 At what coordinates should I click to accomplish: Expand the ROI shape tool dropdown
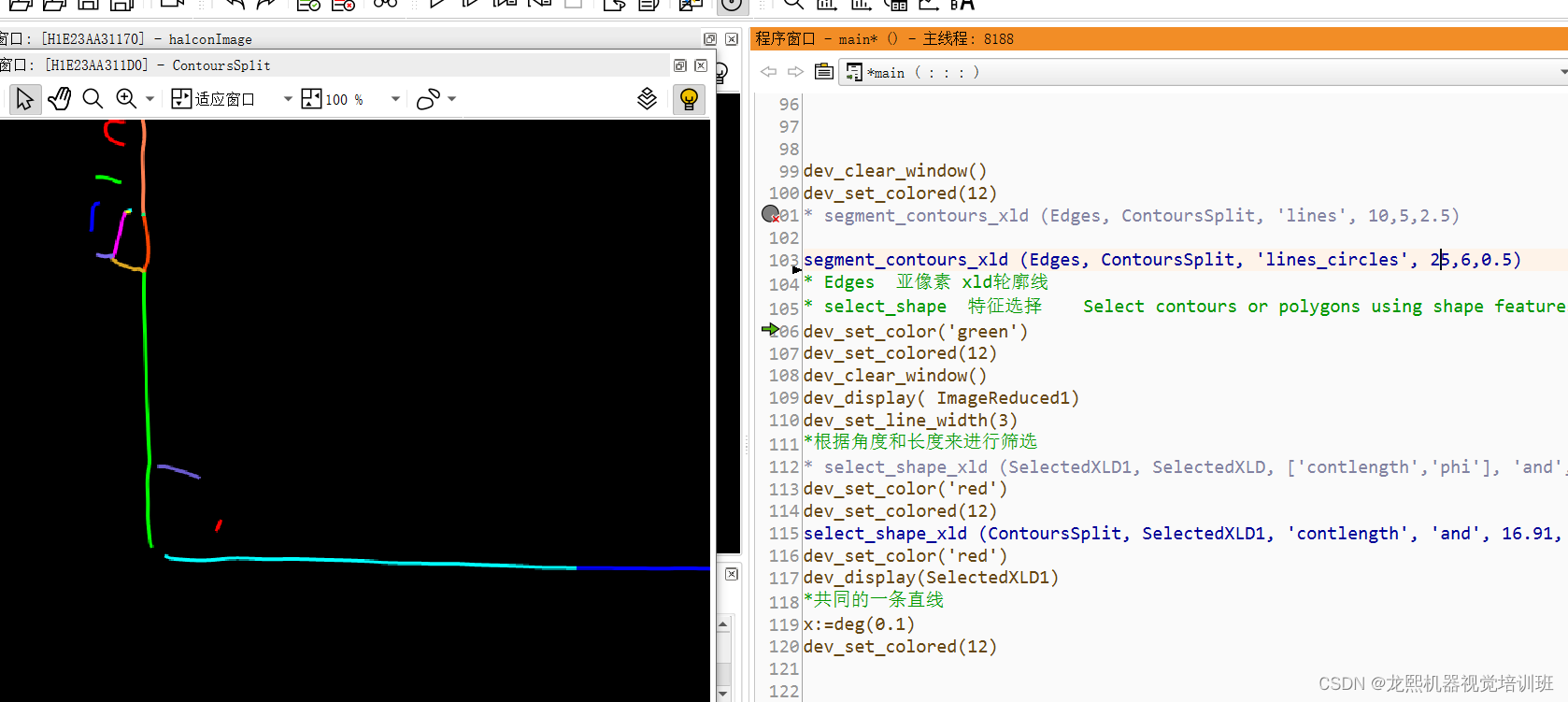click(x=452, y=99)
